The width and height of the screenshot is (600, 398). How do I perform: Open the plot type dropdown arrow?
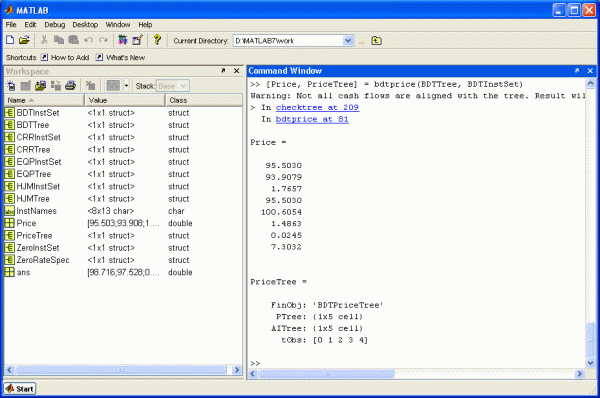pos(126,86)
